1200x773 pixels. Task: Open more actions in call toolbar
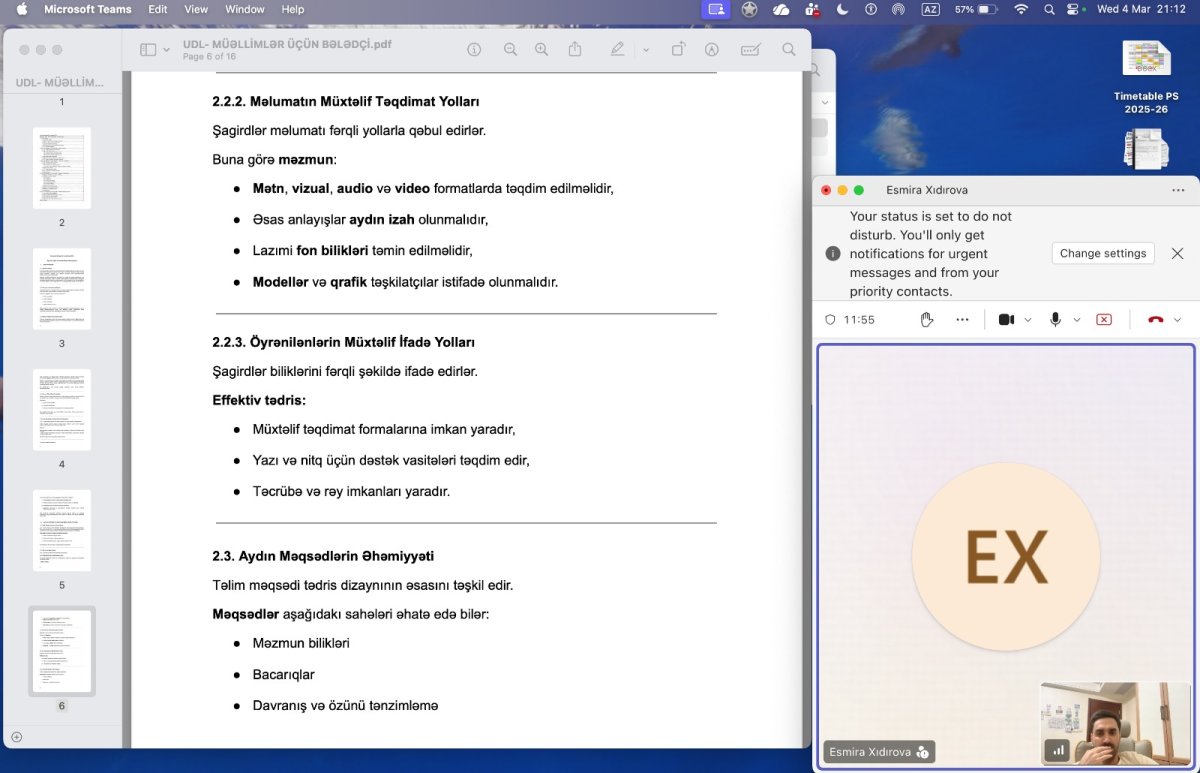click(x=962, y=319)
